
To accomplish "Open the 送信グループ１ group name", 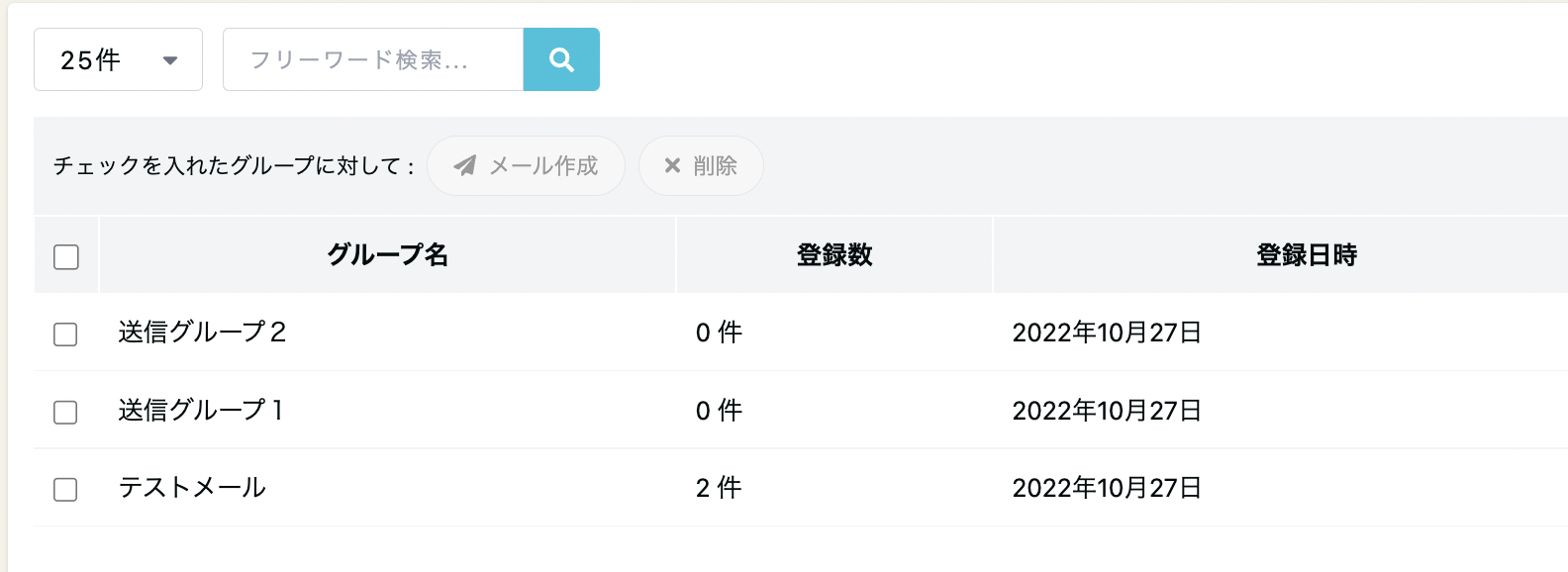I will pos(202,410).
